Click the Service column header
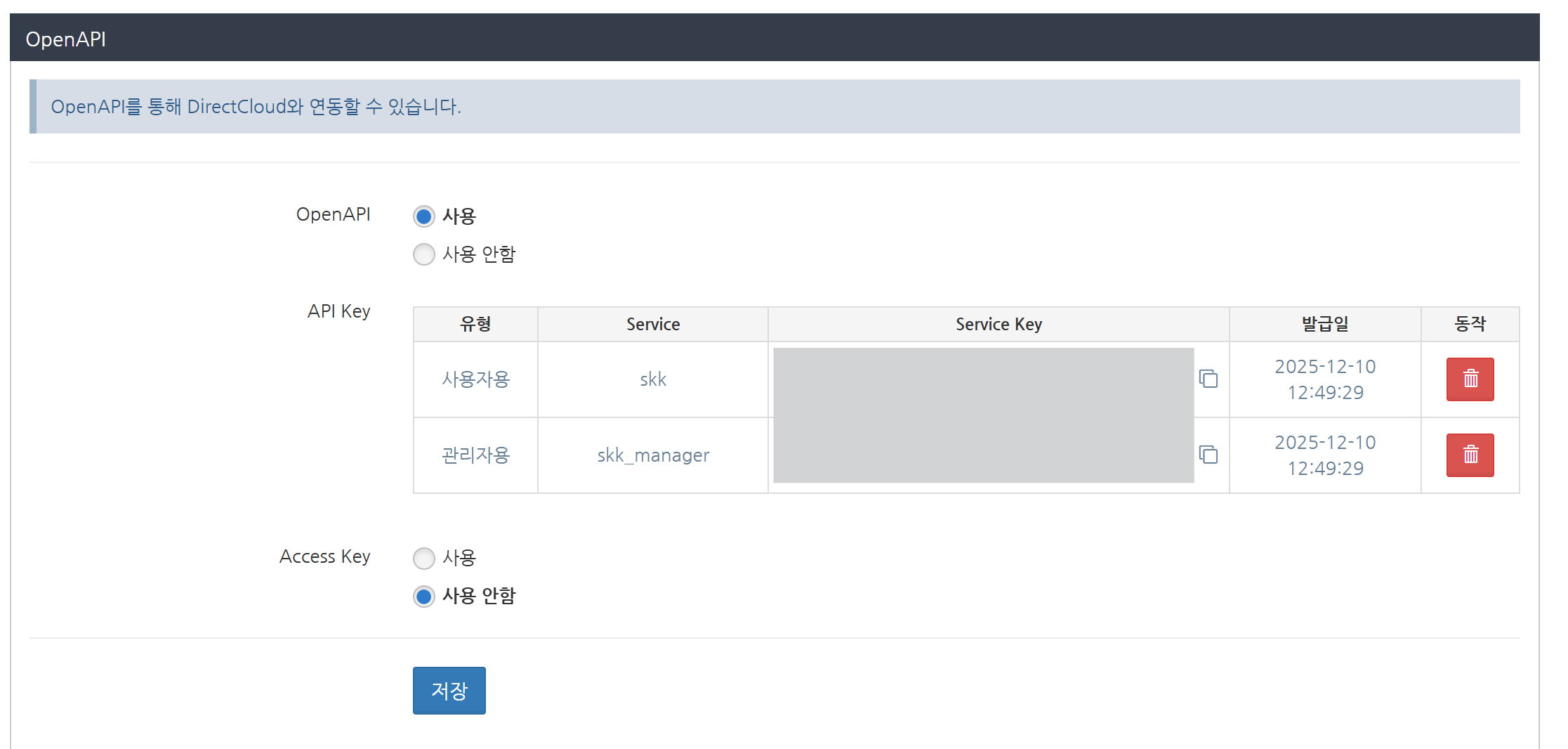 [x=652, y=325]
